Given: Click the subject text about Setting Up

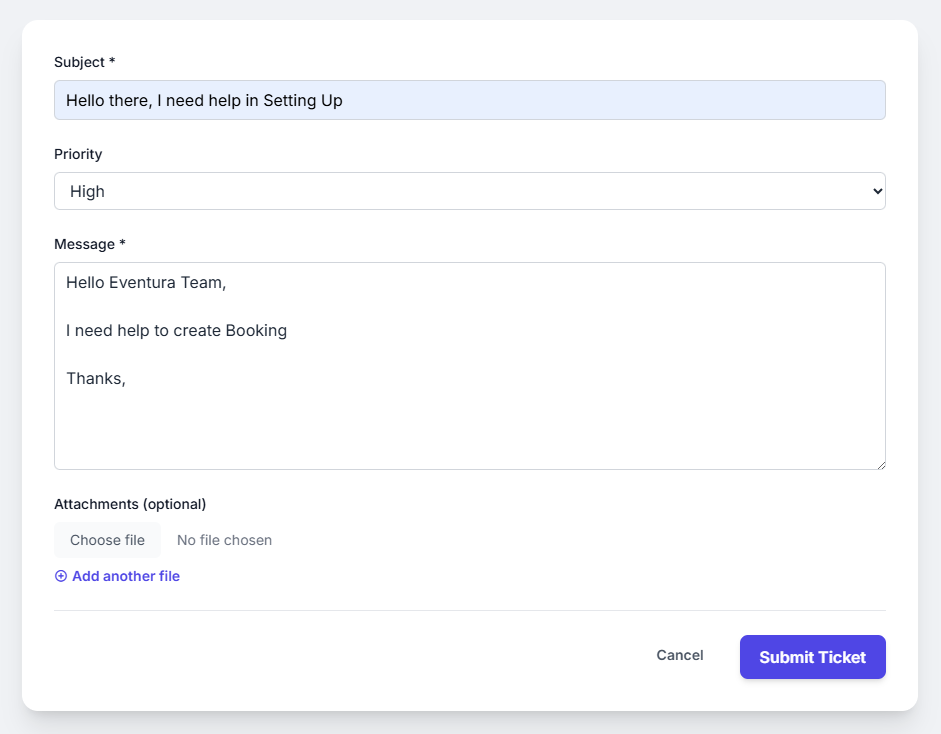Looking at the screenshot, I should click(203, 100).
